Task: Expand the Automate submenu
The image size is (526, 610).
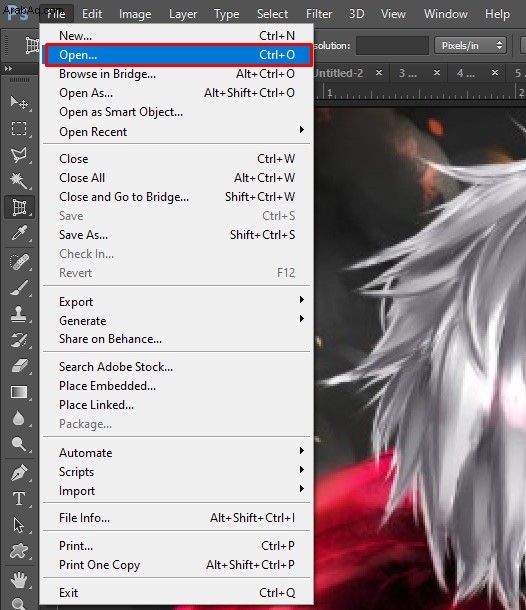Action: [177, 453]
